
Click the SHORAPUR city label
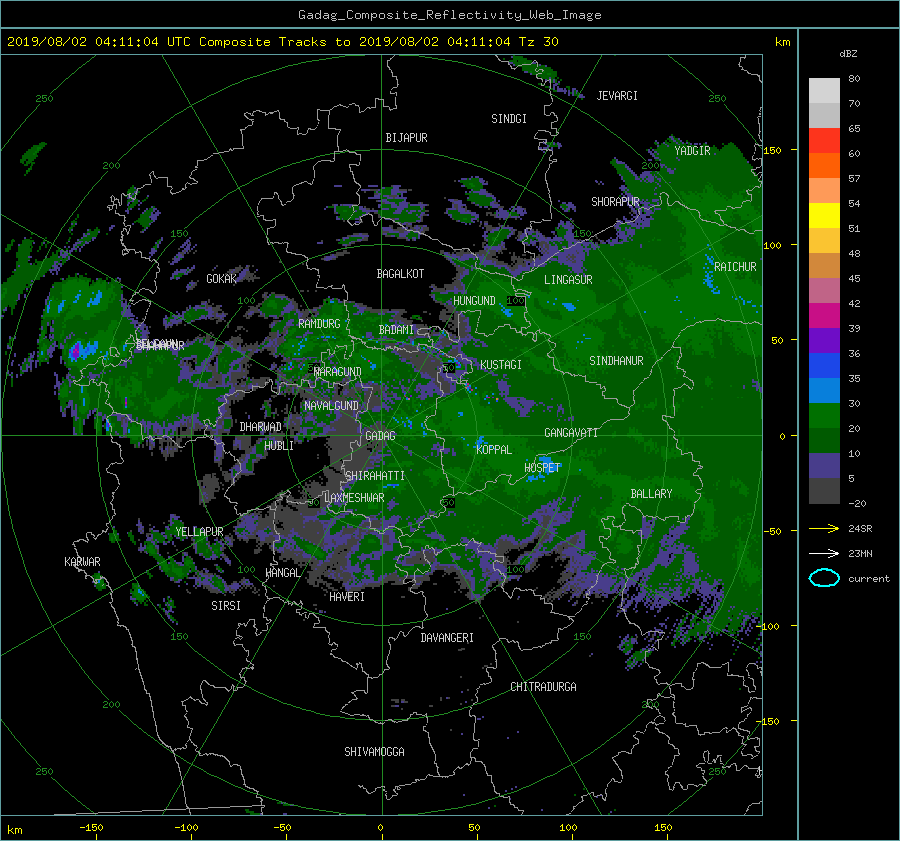pyautogui.click(x=615, y=202)
